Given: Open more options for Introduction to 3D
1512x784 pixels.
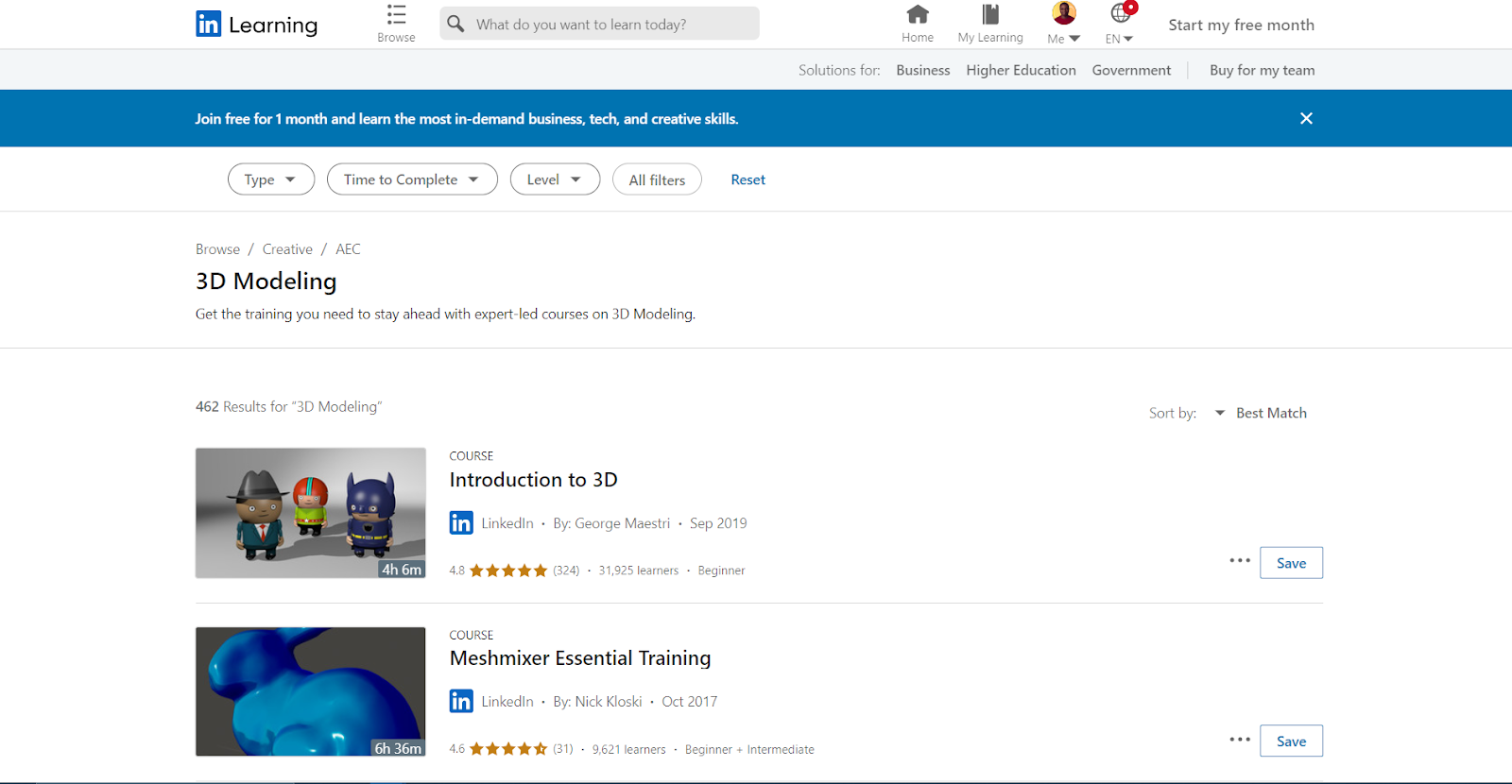Looking at the screenshot, I should [1240, 561].
